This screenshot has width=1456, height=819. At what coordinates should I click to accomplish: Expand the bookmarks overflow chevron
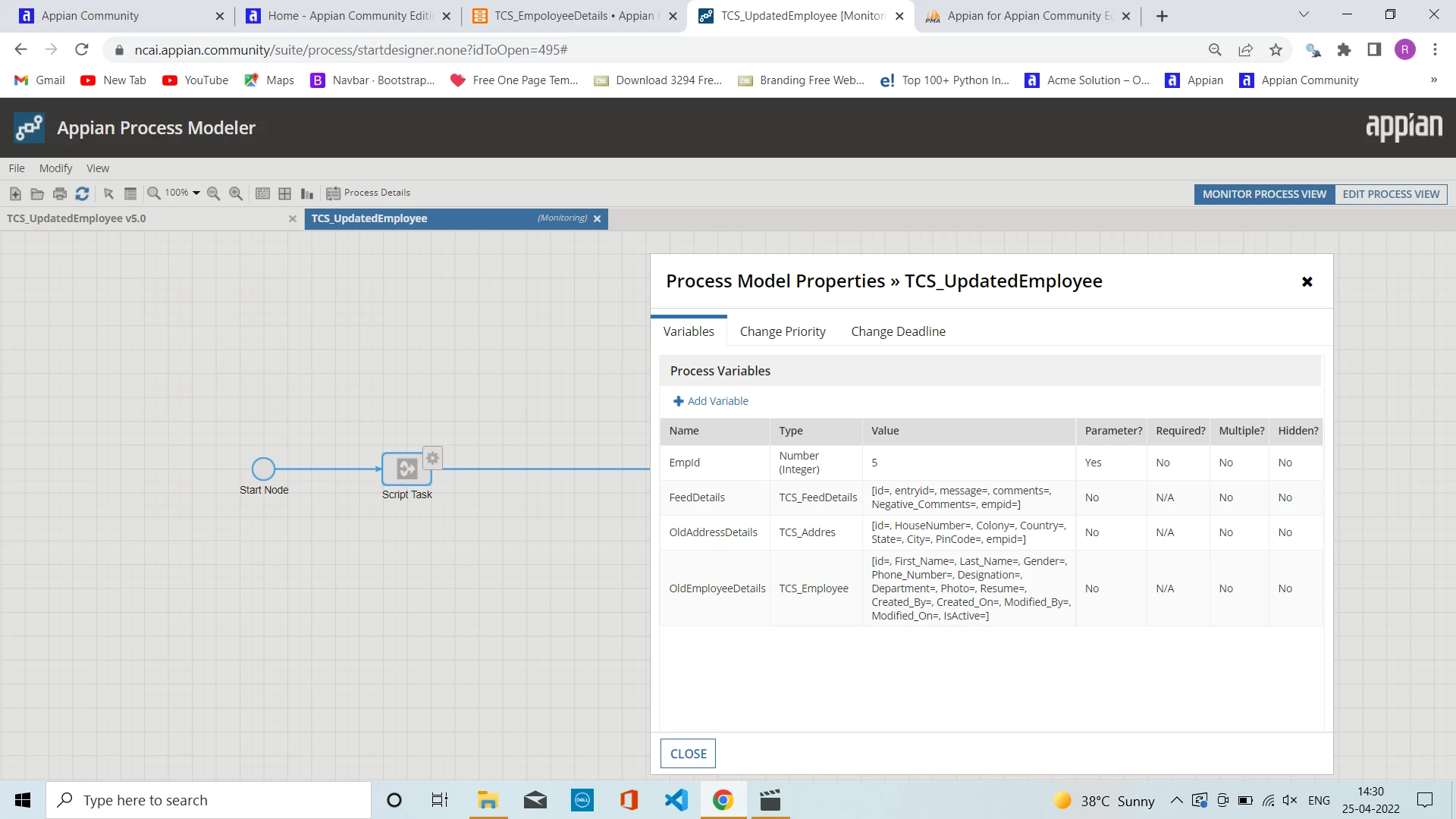pyautogui.click(x=1433, y=80)
